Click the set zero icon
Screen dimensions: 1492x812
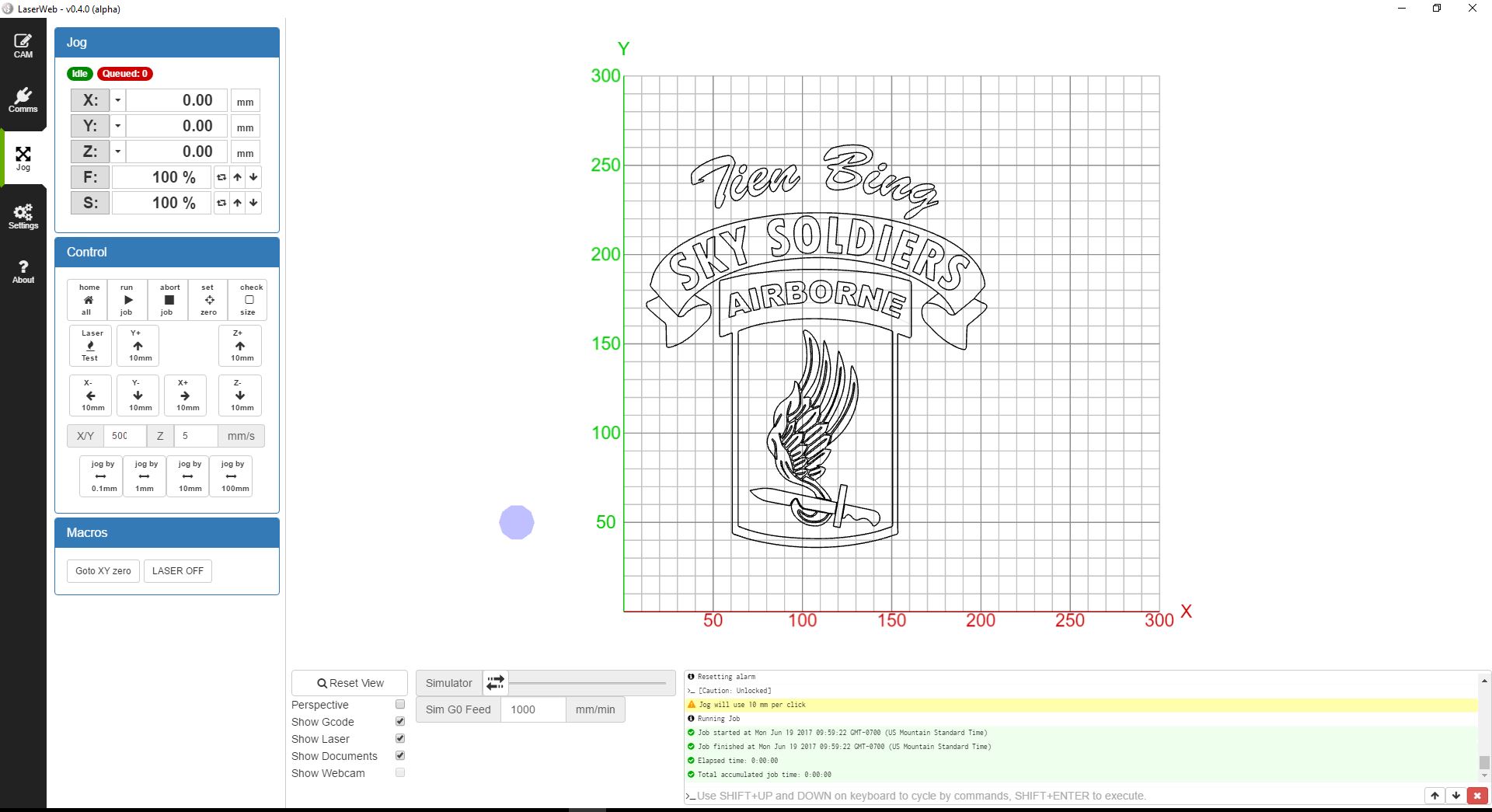point(209,300)
